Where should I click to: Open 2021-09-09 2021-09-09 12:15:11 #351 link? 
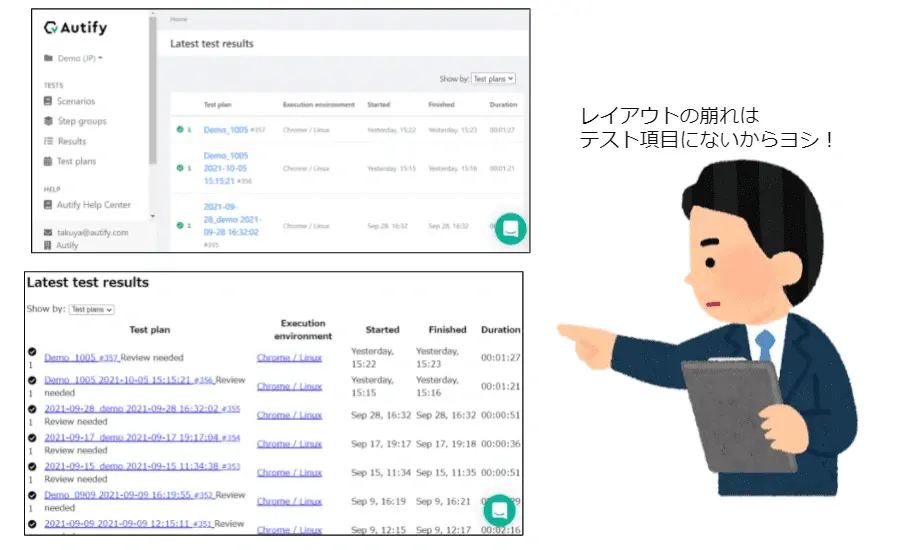click(128, 524)
